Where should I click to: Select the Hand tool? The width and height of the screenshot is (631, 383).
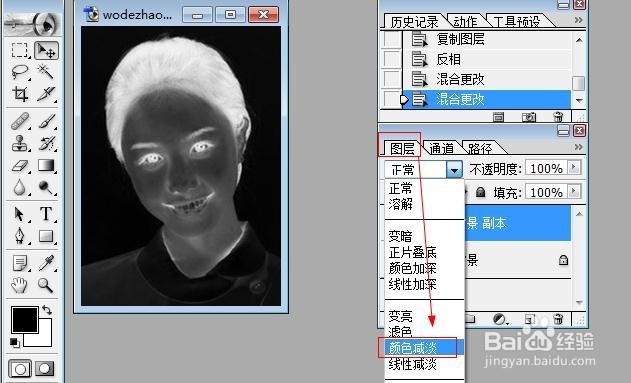point(20,285)
